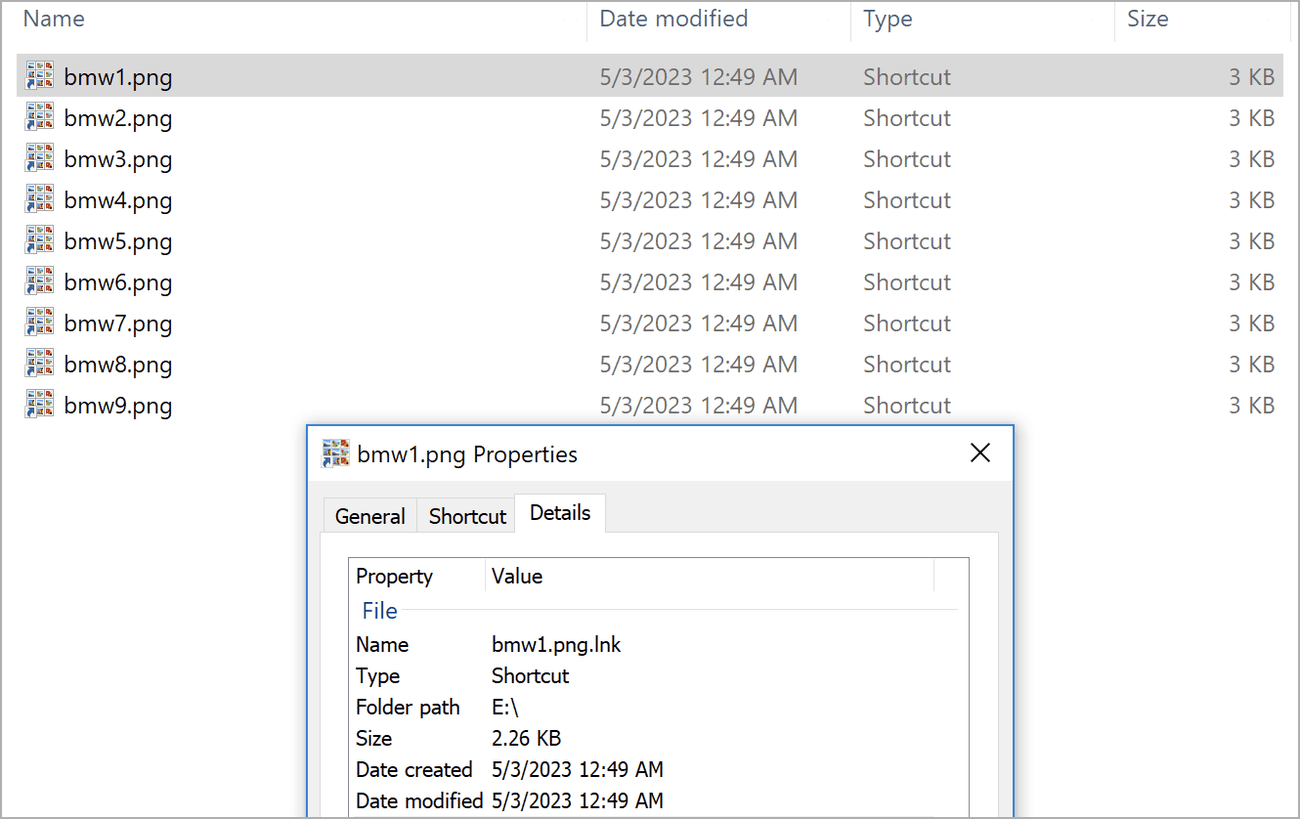The height and width of the screenshot is (819, 1300).
Task: Click the bmw2.png shortcut file icon
Action: (x=39, y=118)
